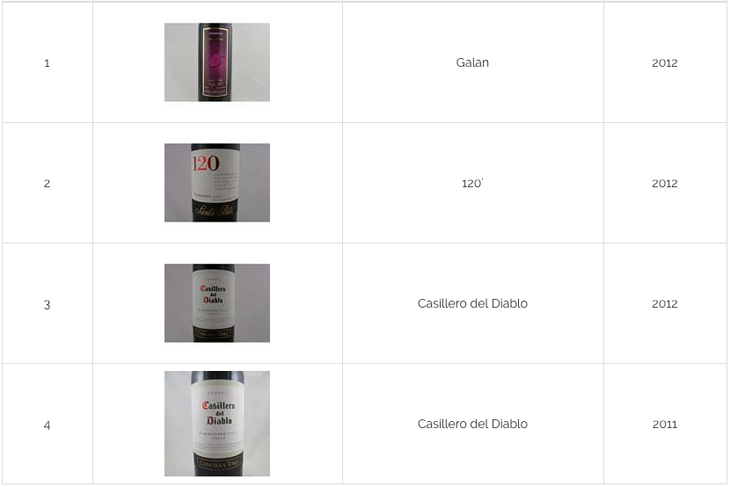Open Casillero del Diablo name in row 3

[x=473, y=304]
